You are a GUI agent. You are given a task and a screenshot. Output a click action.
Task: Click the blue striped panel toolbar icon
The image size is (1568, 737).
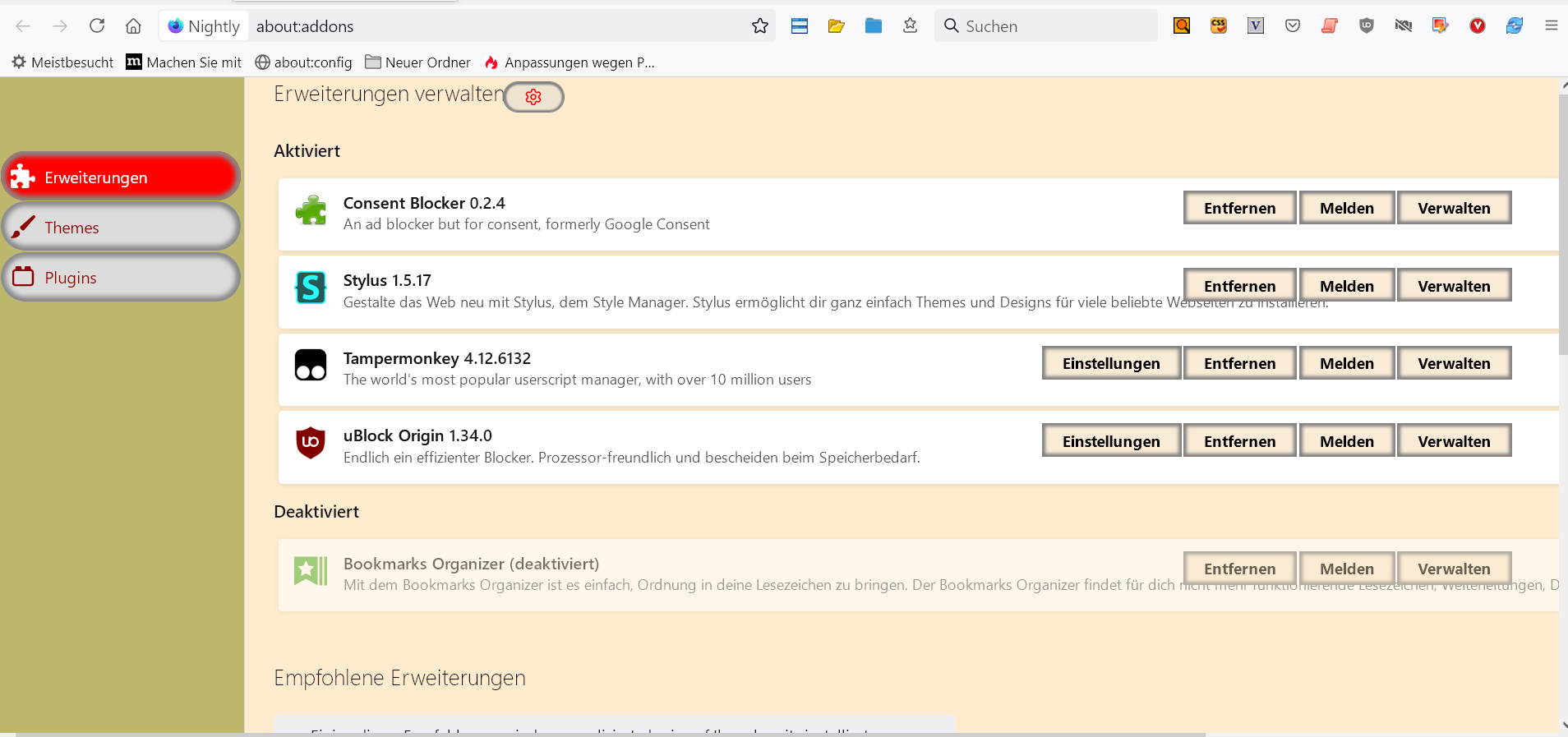click(x=800, y=26)
